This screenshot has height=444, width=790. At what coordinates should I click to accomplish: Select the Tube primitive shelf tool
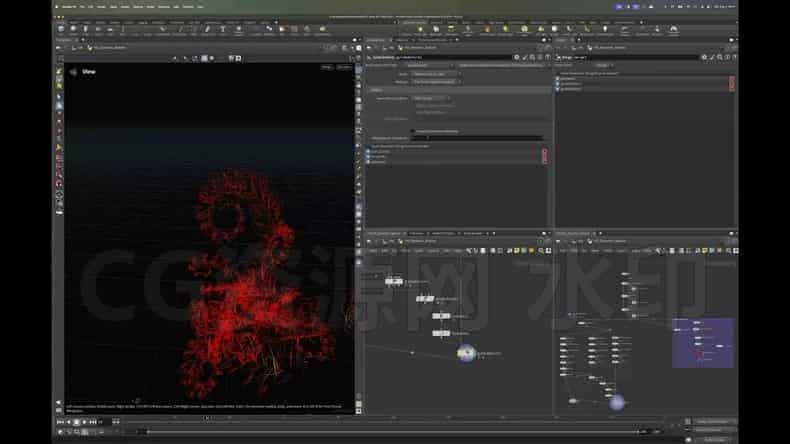[x=85, y=30]
